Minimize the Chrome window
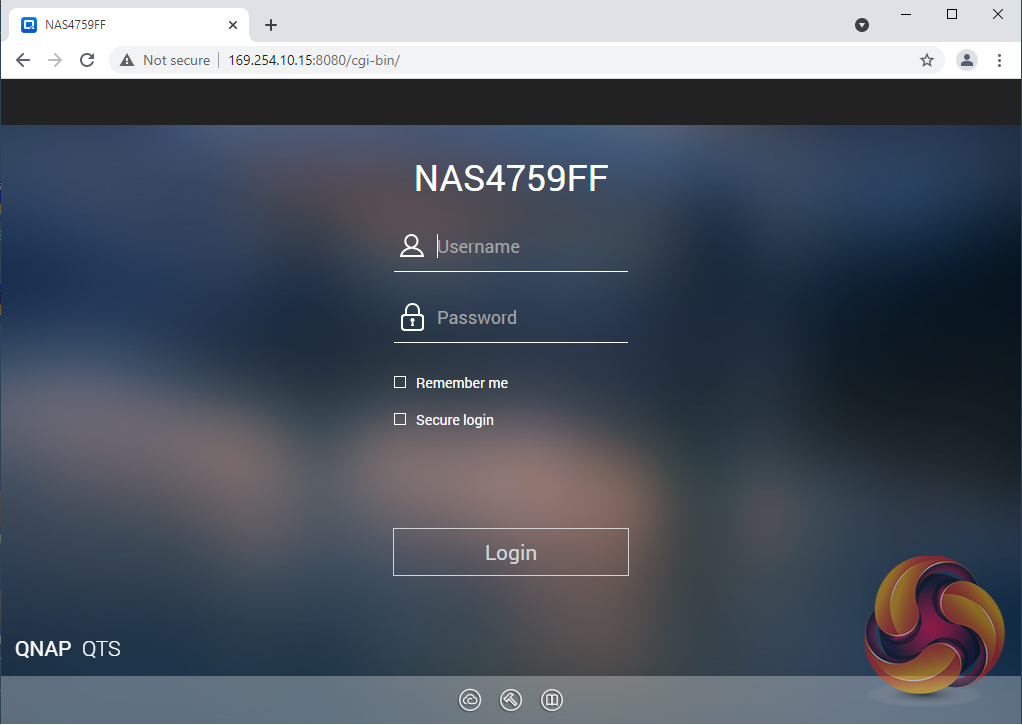Viewport: 1022px width, 725px height. point(906,14)
